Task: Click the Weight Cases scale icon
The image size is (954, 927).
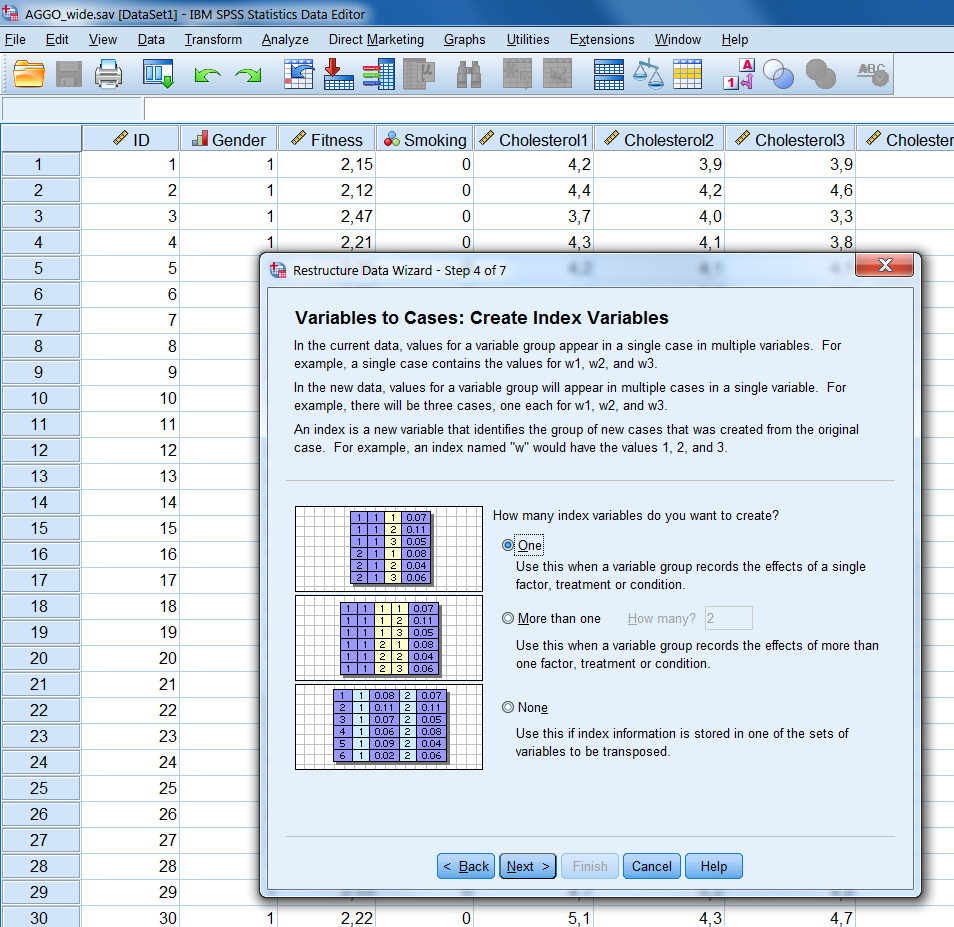Action: pos(650,73)
